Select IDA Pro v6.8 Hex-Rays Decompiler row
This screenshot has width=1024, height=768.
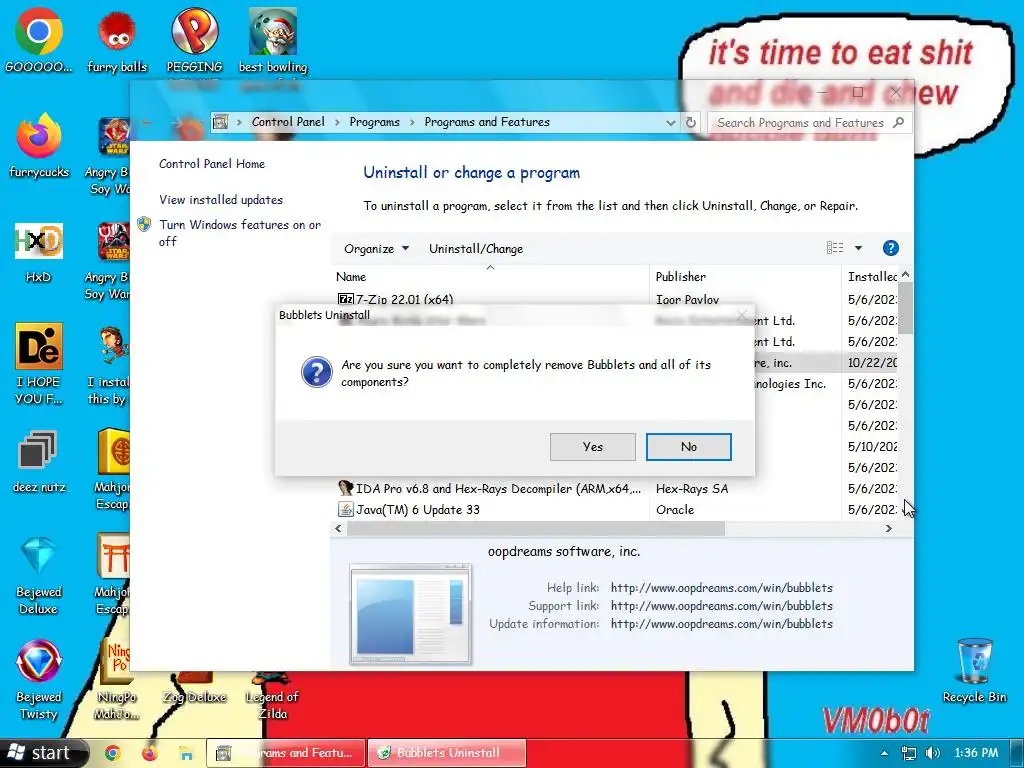(489, 488)
